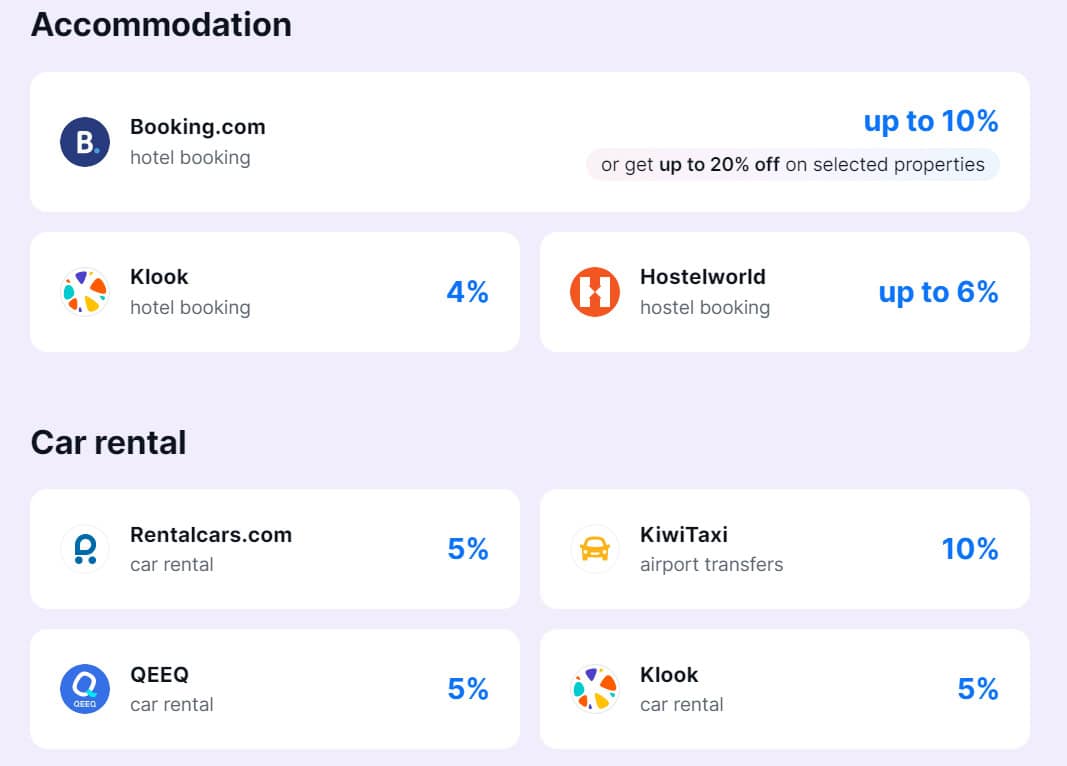1067x766 pixels.
Task: Click the 4% rate on Klook hotel booking
Action: pyautogui.click(x=467, y=292)
